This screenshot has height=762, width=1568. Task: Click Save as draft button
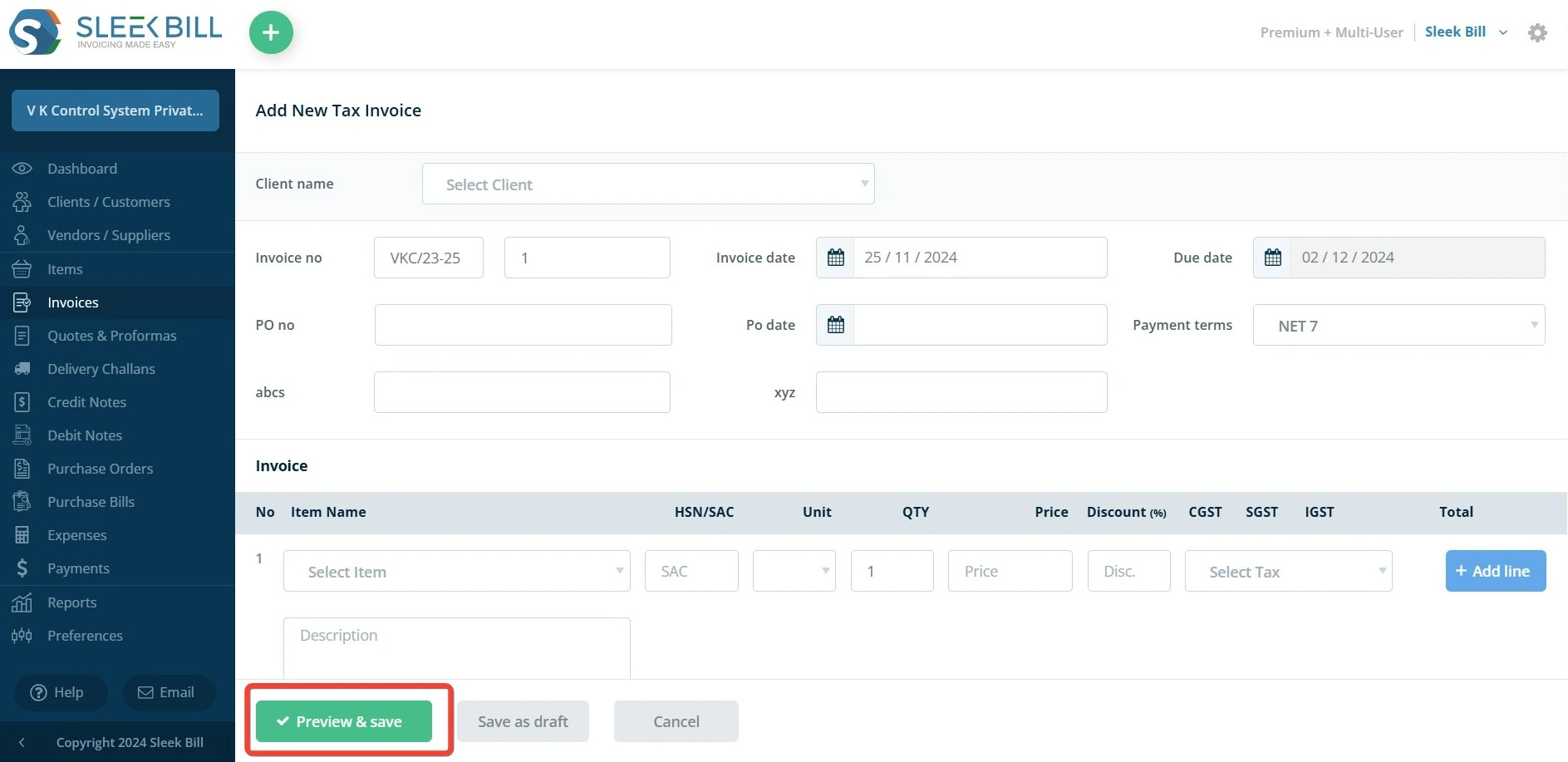click(x=523, y=721)
